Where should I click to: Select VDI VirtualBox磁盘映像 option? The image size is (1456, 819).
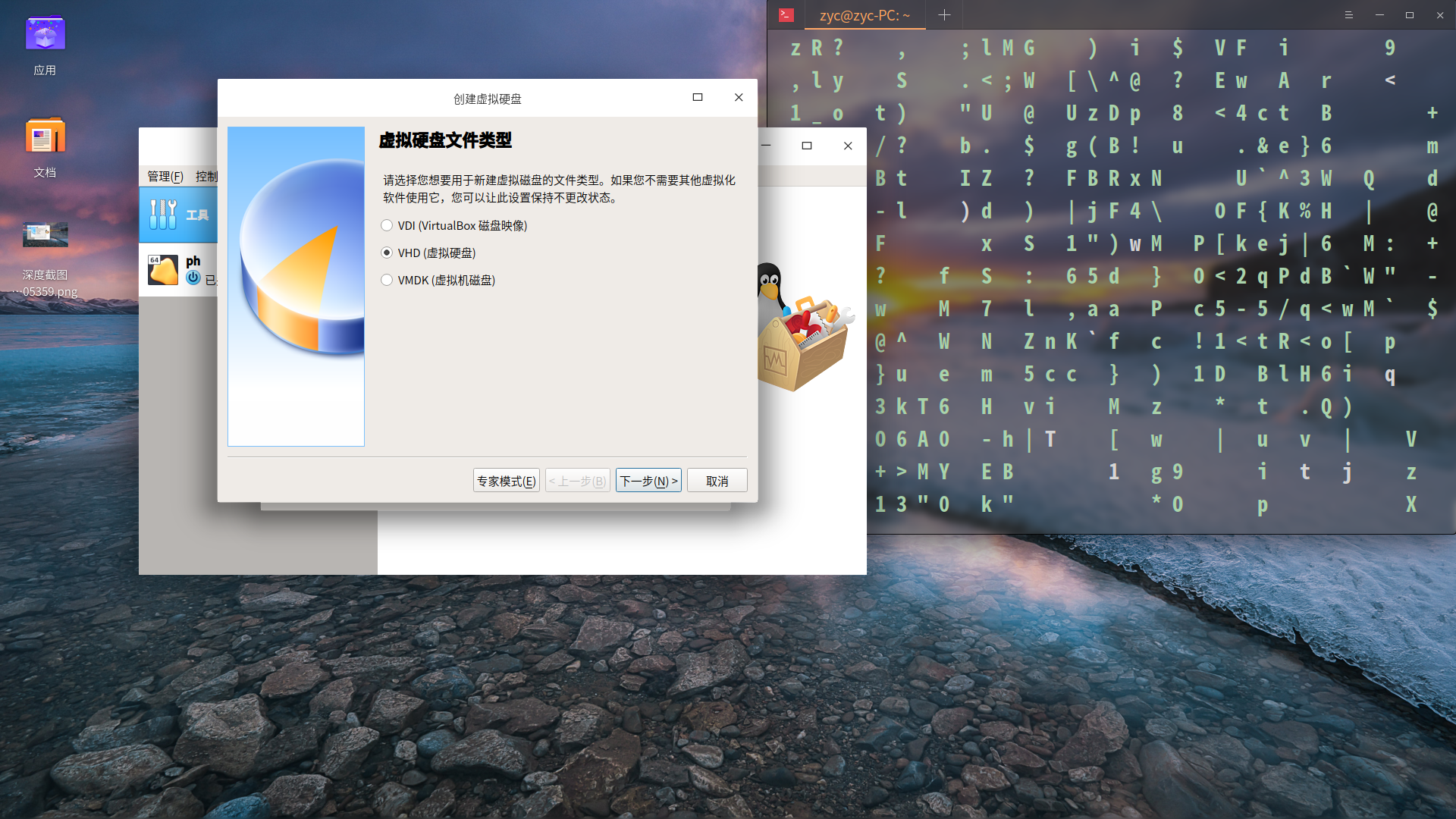click(386, 224)
